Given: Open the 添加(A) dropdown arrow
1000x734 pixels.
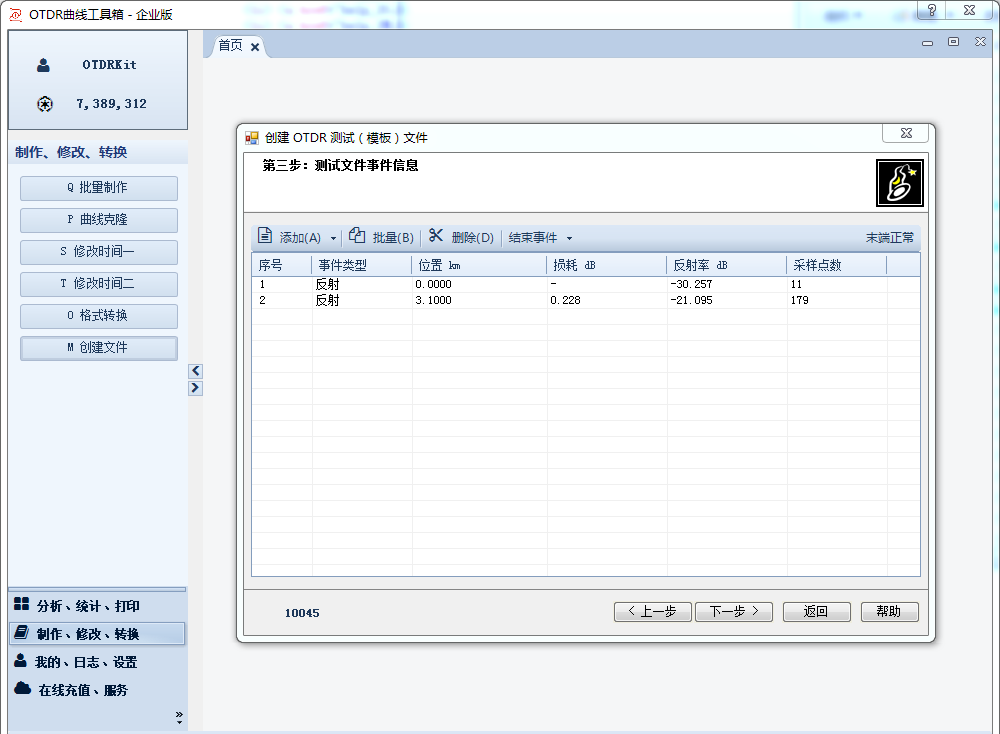Looking at the screenshot, I should coord(333,237).
